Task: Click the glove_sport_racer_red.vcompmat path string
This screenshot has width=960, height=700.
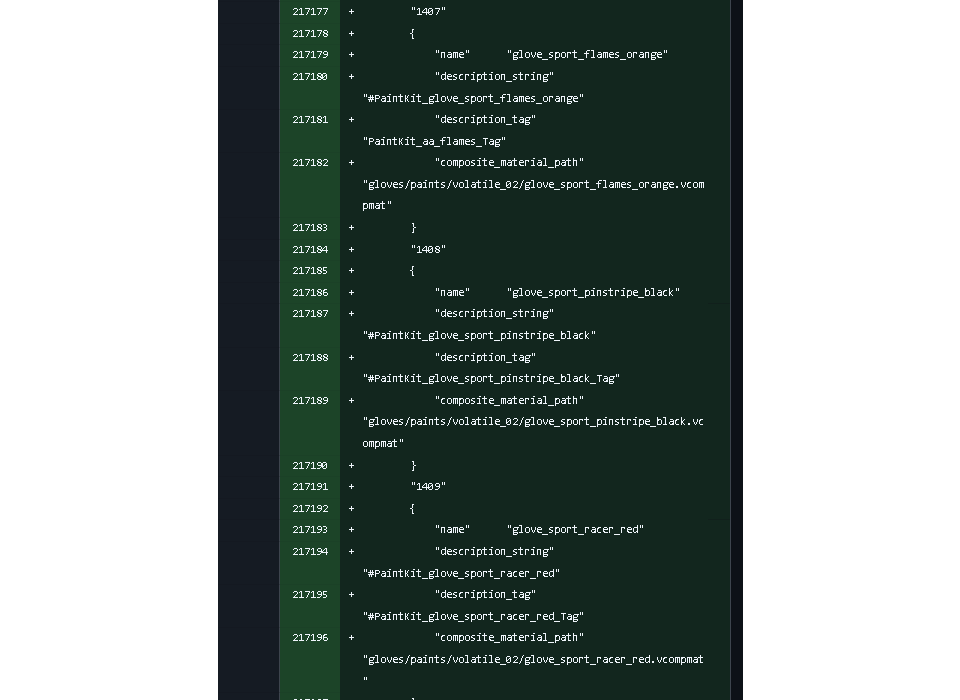Action: (x=533, y=659)
